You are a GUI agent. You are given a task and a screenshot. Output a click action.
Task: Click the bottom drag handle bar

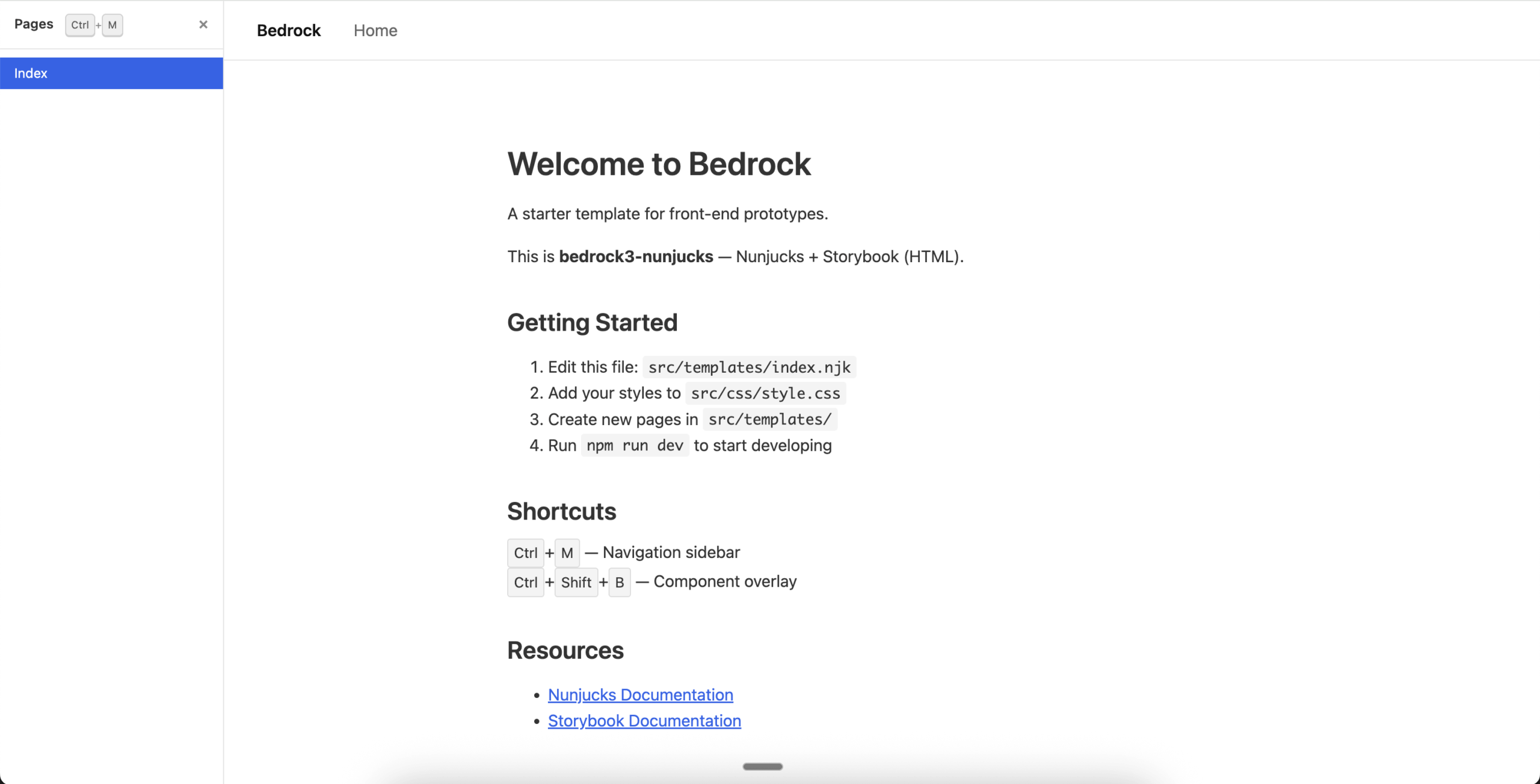tap(762, 767)
